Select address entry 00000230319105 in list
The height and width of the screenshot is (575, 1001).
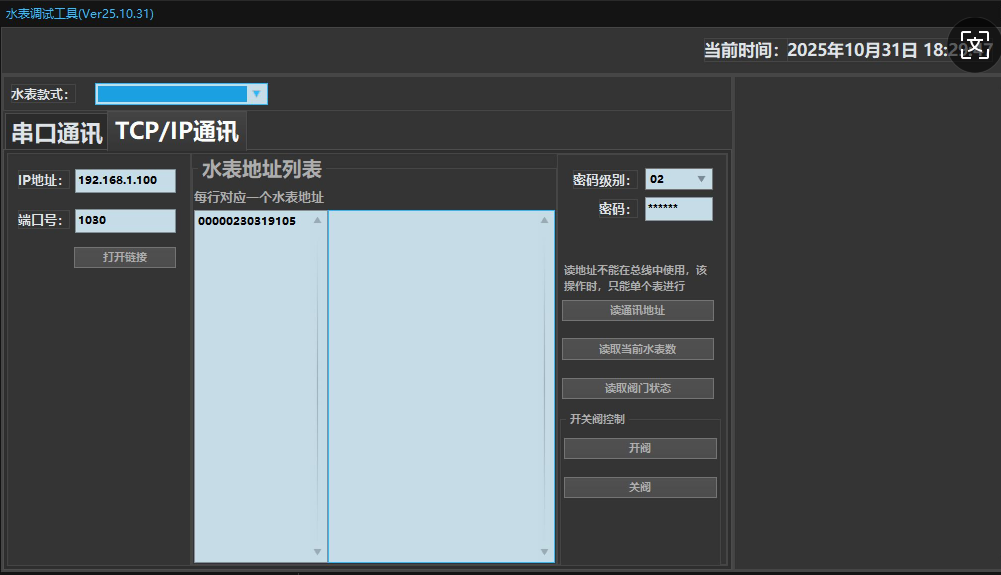[247, 221]
